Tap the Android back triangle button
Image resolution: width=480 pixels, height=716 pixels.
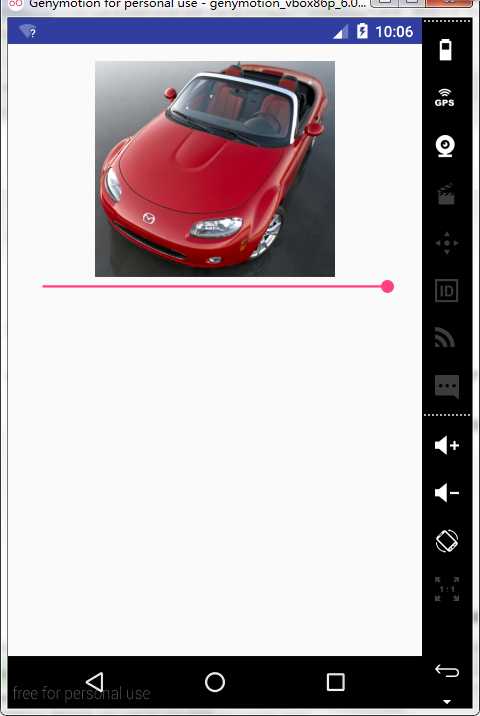click(x=95, y=682)
